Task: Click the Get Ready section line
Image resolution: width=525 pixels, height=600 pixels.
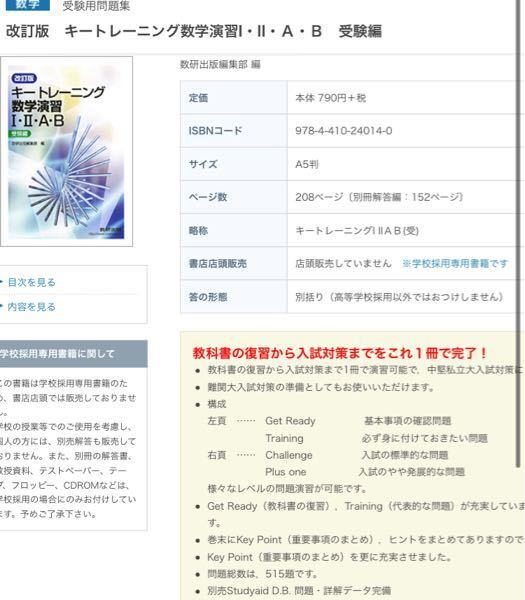Action: 290,421
